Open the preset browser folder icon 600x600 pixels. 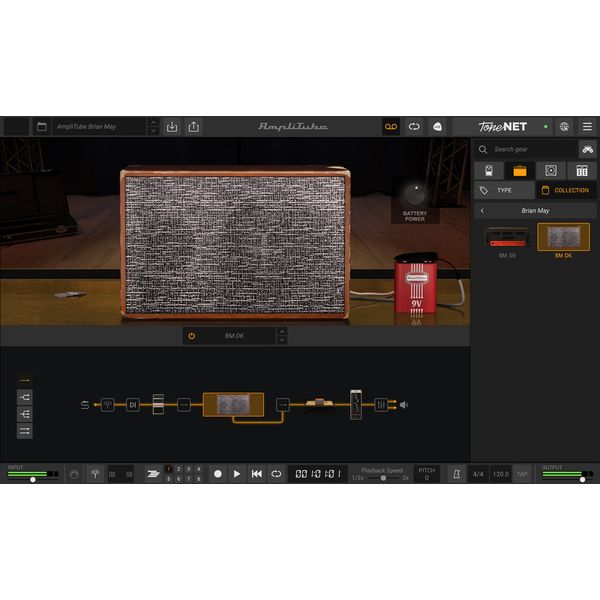(x=42, y=127)
